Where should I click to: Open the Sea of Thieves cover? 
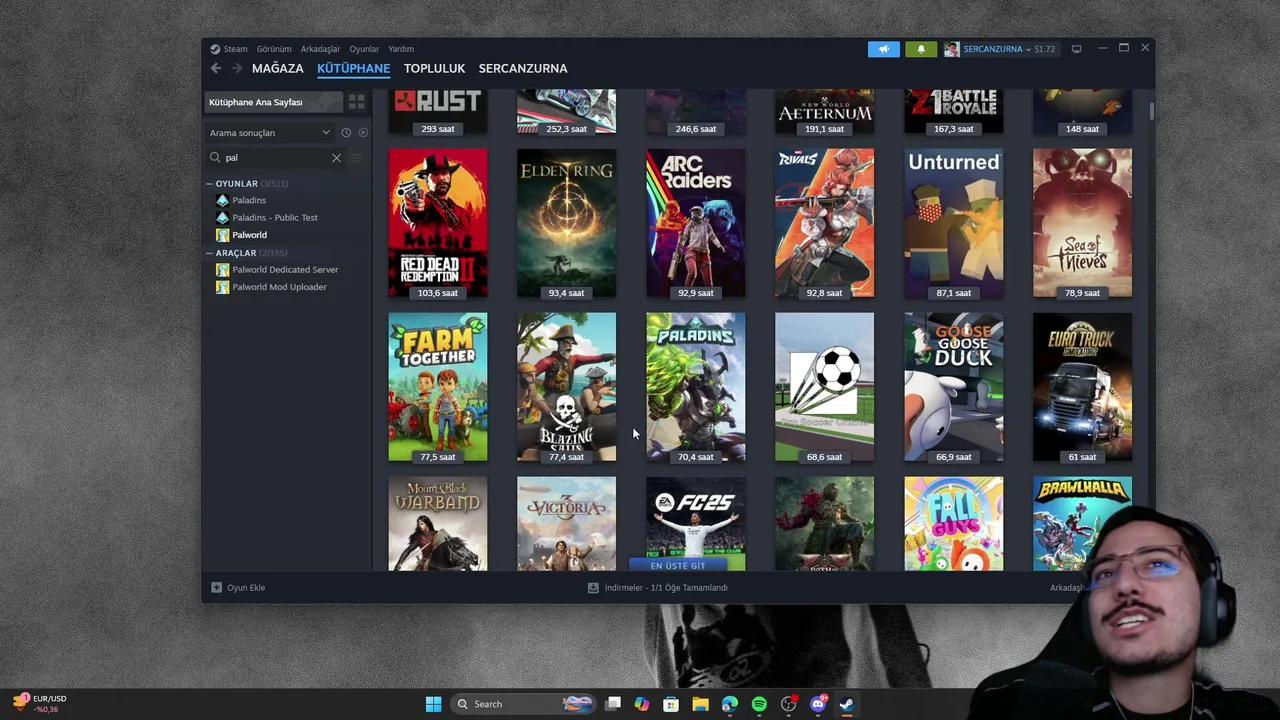click(1082, 223)
